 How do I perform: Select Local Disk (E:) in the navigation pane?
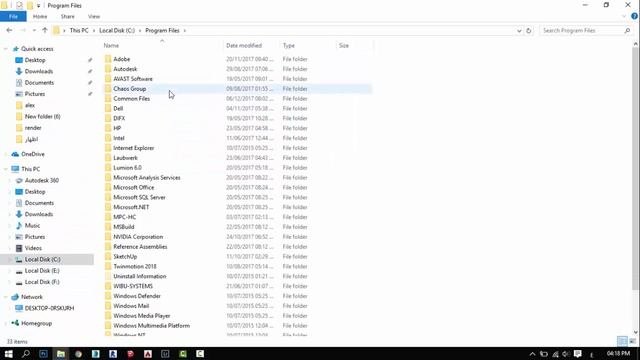[x=42, y=271]
